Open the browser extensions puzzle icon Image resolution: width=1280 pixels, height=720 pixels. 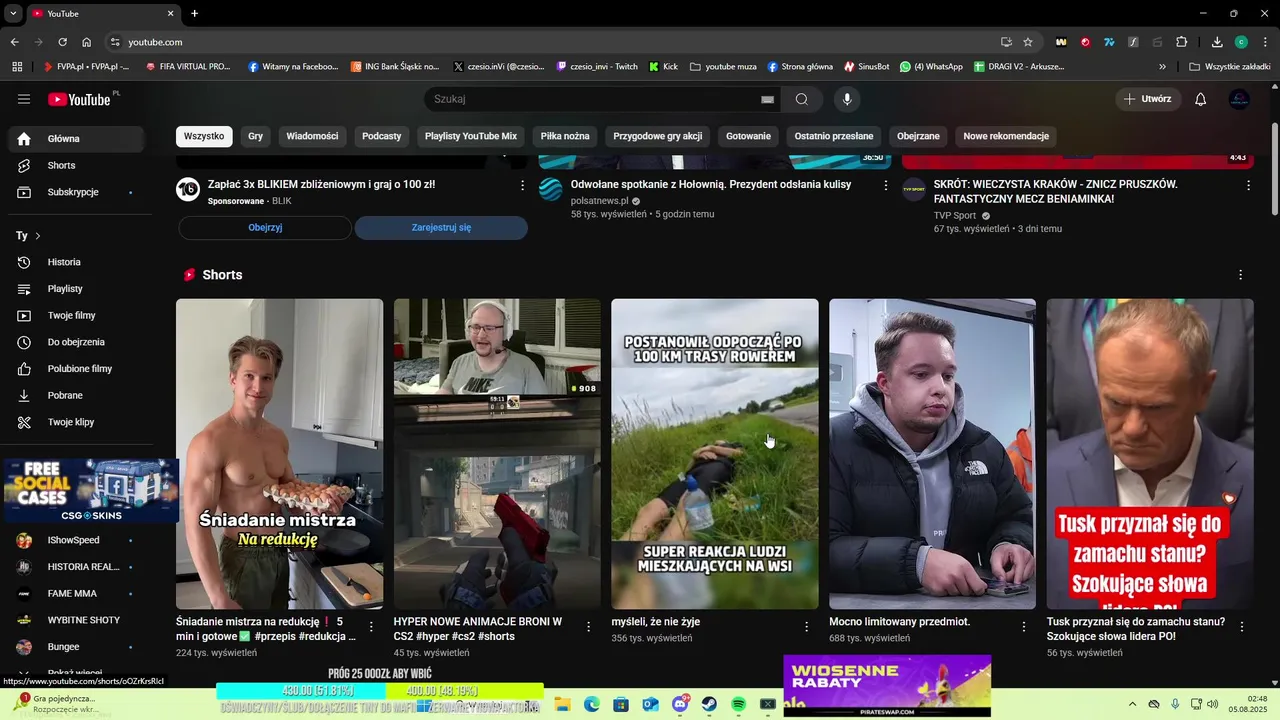(1182, 42)
